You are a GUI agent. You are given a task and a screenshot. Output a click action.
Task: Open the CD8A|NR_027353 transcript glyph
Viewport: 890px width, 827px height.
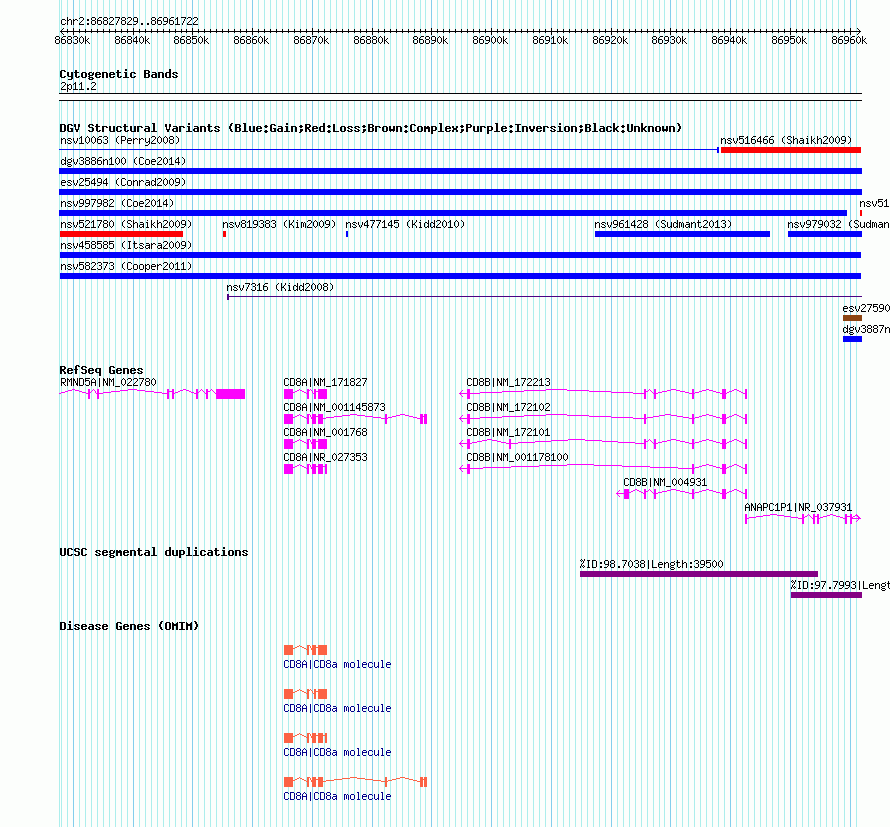[x=305, y=469]
